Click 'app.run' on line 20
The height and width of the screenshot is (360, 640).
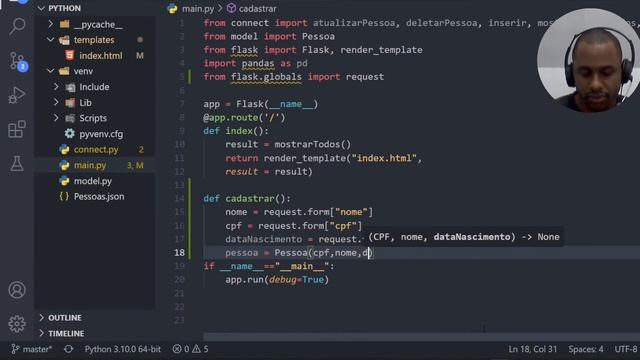[x=244, y=280]
